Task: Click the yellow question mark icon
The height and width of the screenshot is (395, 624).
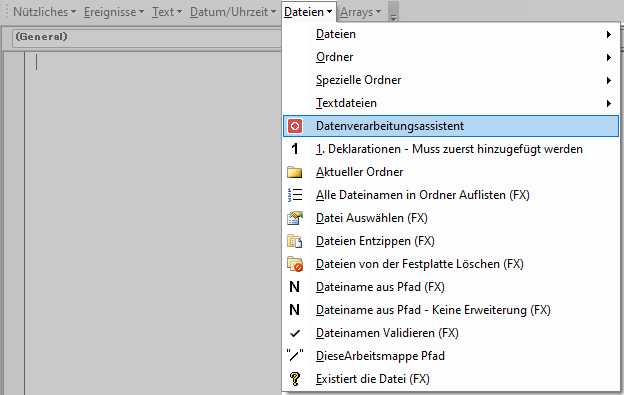Action: (x=294, y=379)
